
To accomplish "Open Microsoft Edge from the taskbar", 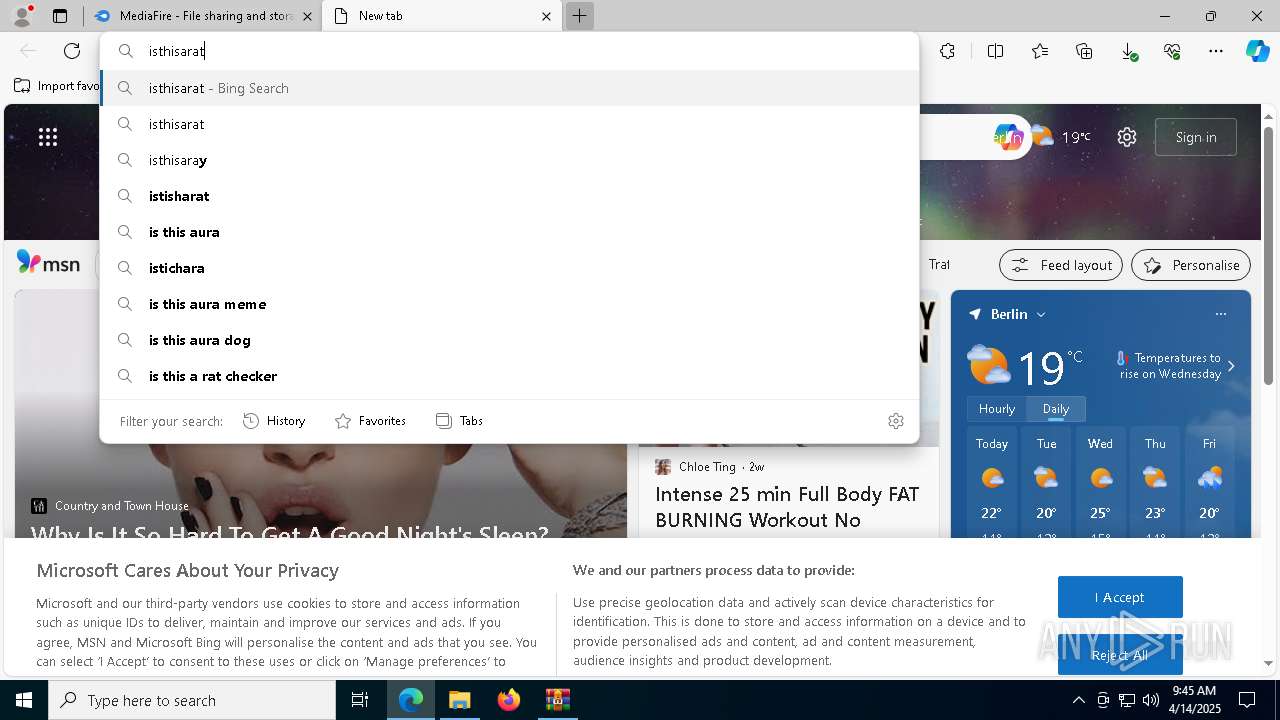I will coord(411,700).
